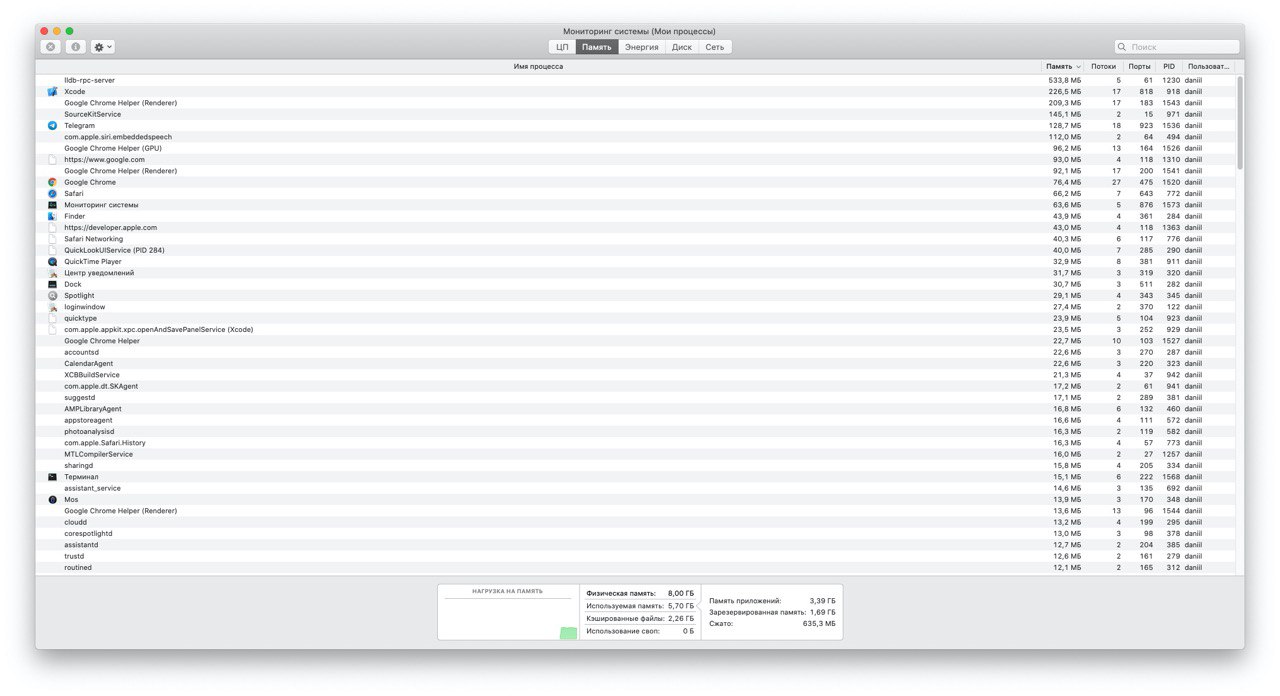Select the MTLCompilerService process row

(636, 454)
